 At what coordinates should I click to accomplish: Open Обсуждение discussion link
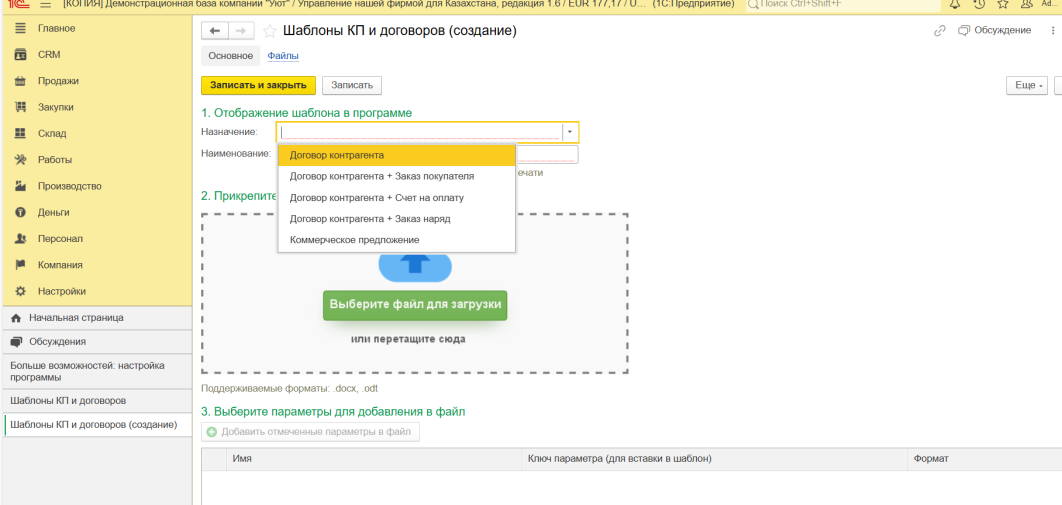[994, 31]
